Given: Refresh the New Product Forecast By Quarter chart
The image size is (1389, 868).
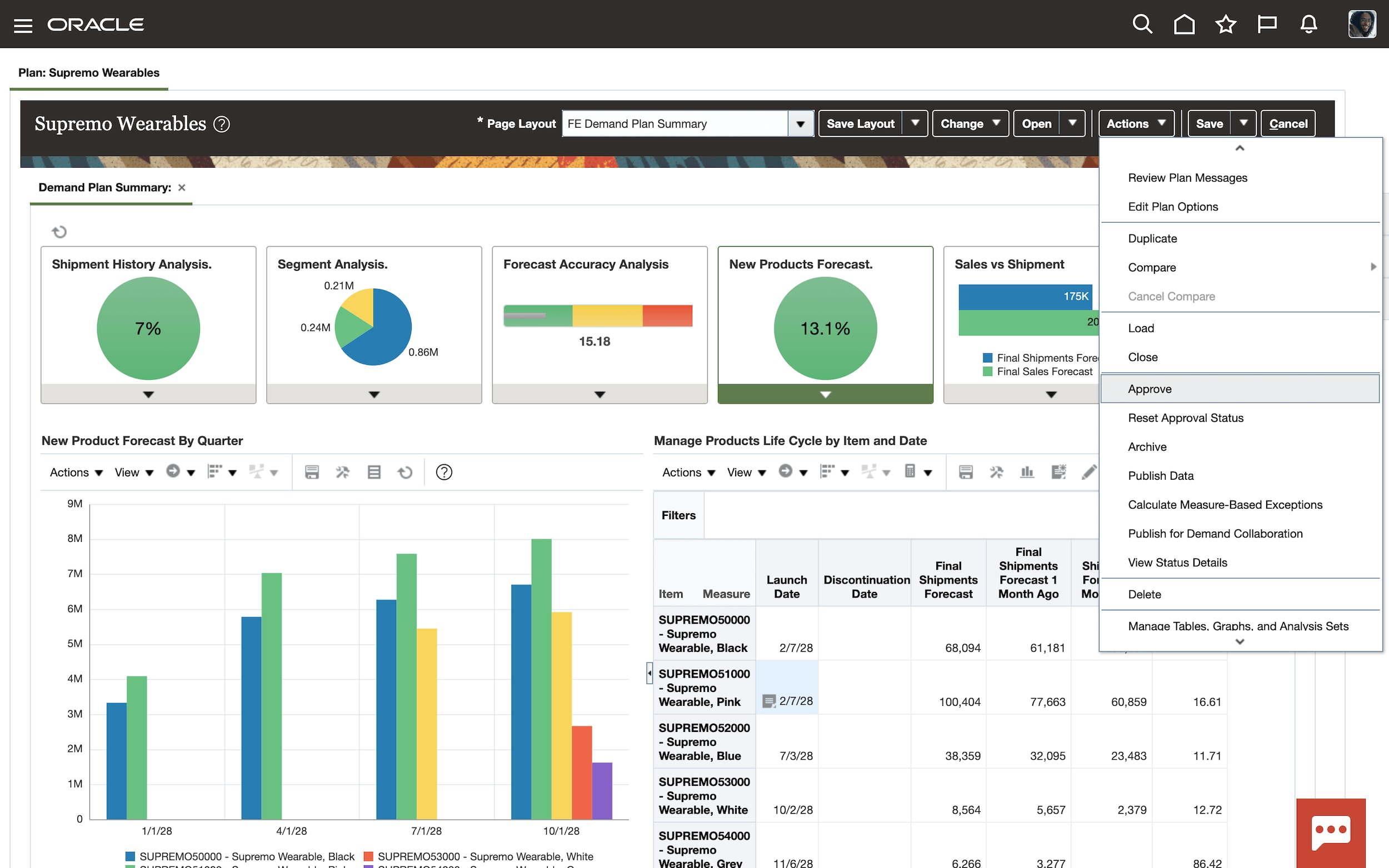Looking at the screenshot, I should tap(406, 472).
